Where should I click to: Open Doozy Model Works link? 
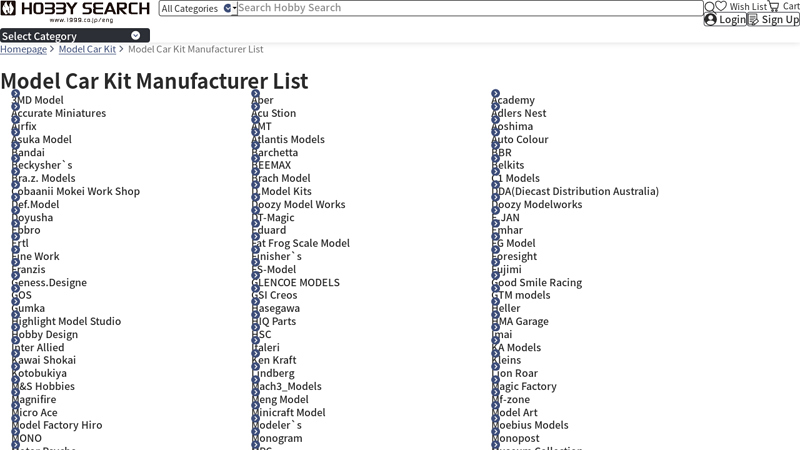pos(298,205)
